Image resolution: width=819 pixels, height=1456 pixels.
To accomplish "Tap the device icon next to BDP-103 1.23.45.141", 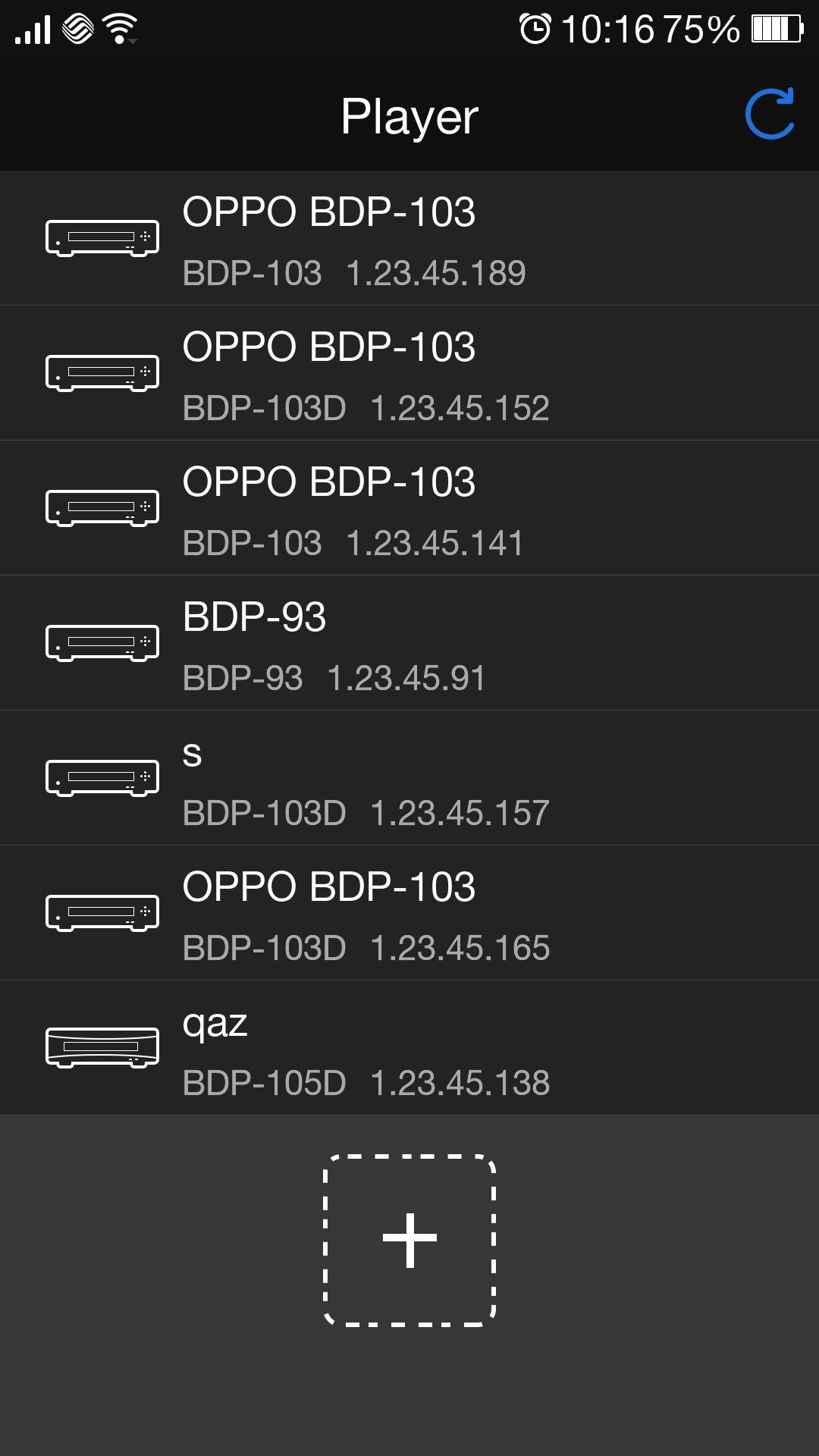I will click(102, 507).
